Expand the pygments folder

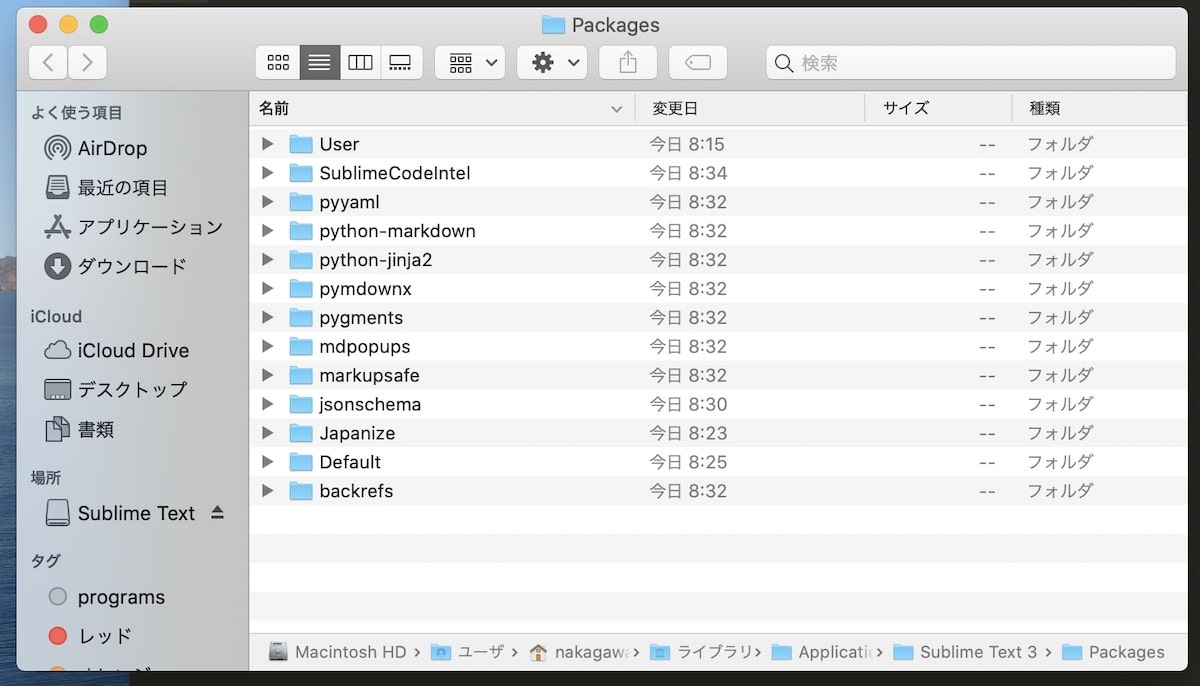[267, 318]
